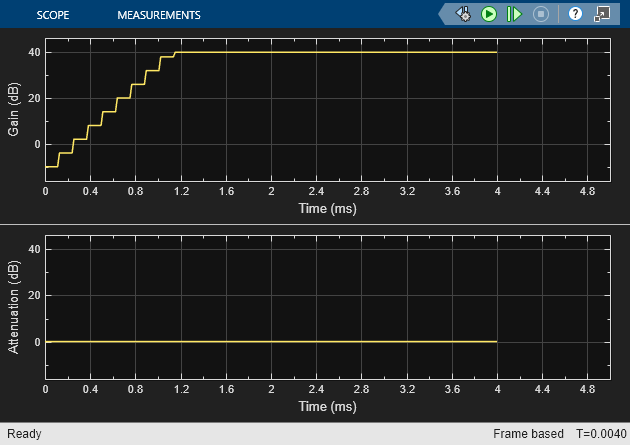The height and width of the screenshot is (445, 630).
Task: Click the 4.8 time tick under Attenuation plot
Action: [587, 389]
